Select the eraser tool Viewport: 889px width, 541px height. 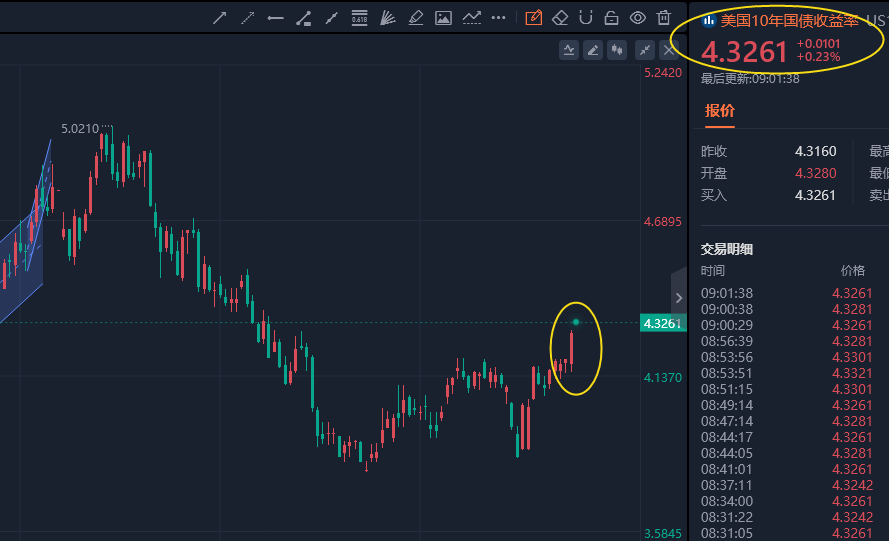[x=560, y=18]
